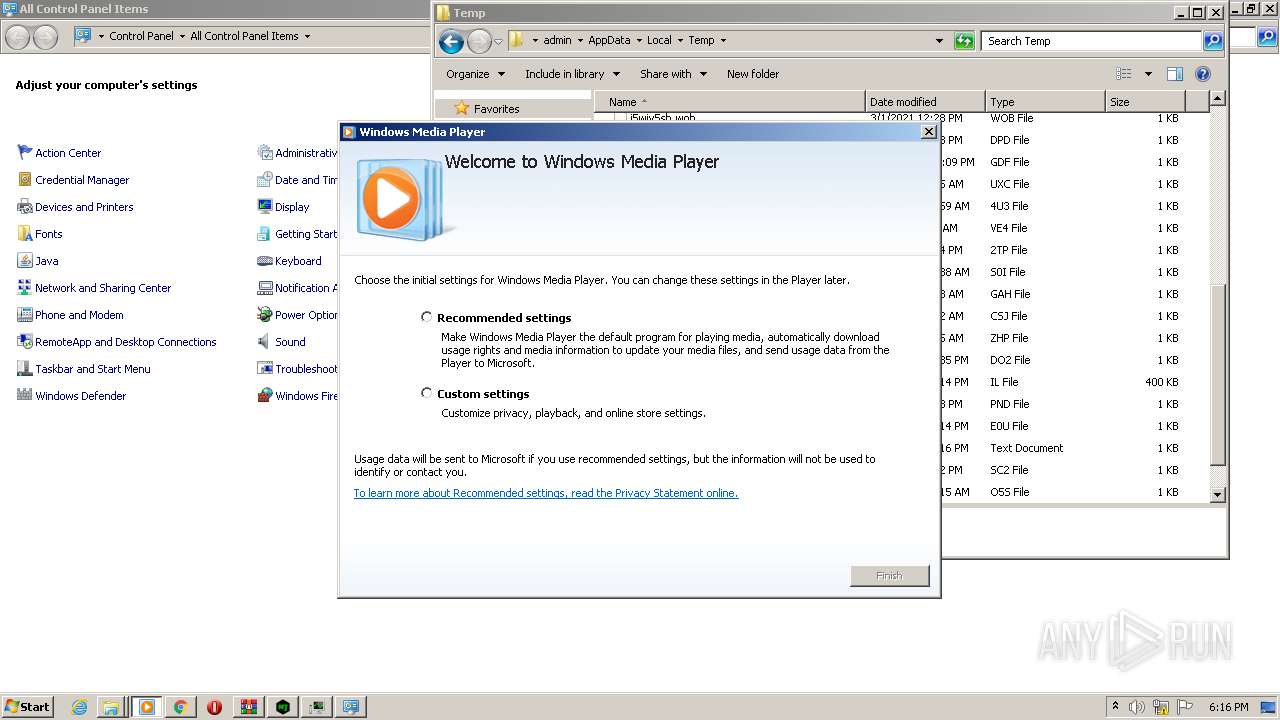Click search magnifier icon in Temp window
Image resolution: width=1280 pixels, height=720 pixels.
pyautogui.click(x=1213, y=41)
